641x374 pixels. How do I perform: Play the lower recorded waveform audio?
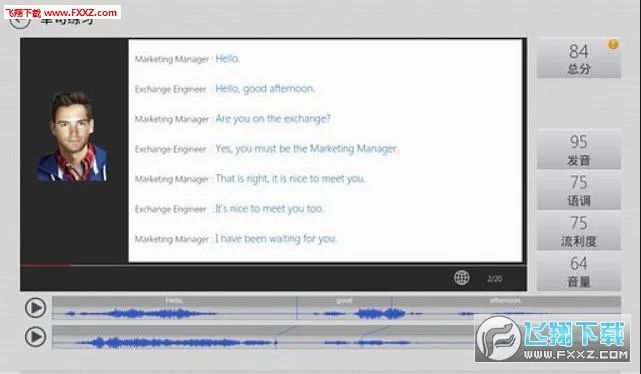click(x=36, y=337)
